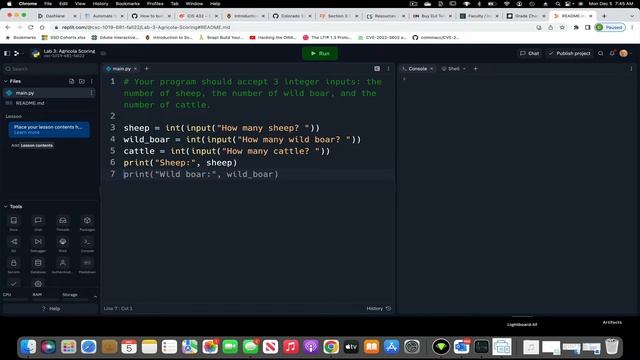
Task: Open the Threads tool
Action: point(62,223)
